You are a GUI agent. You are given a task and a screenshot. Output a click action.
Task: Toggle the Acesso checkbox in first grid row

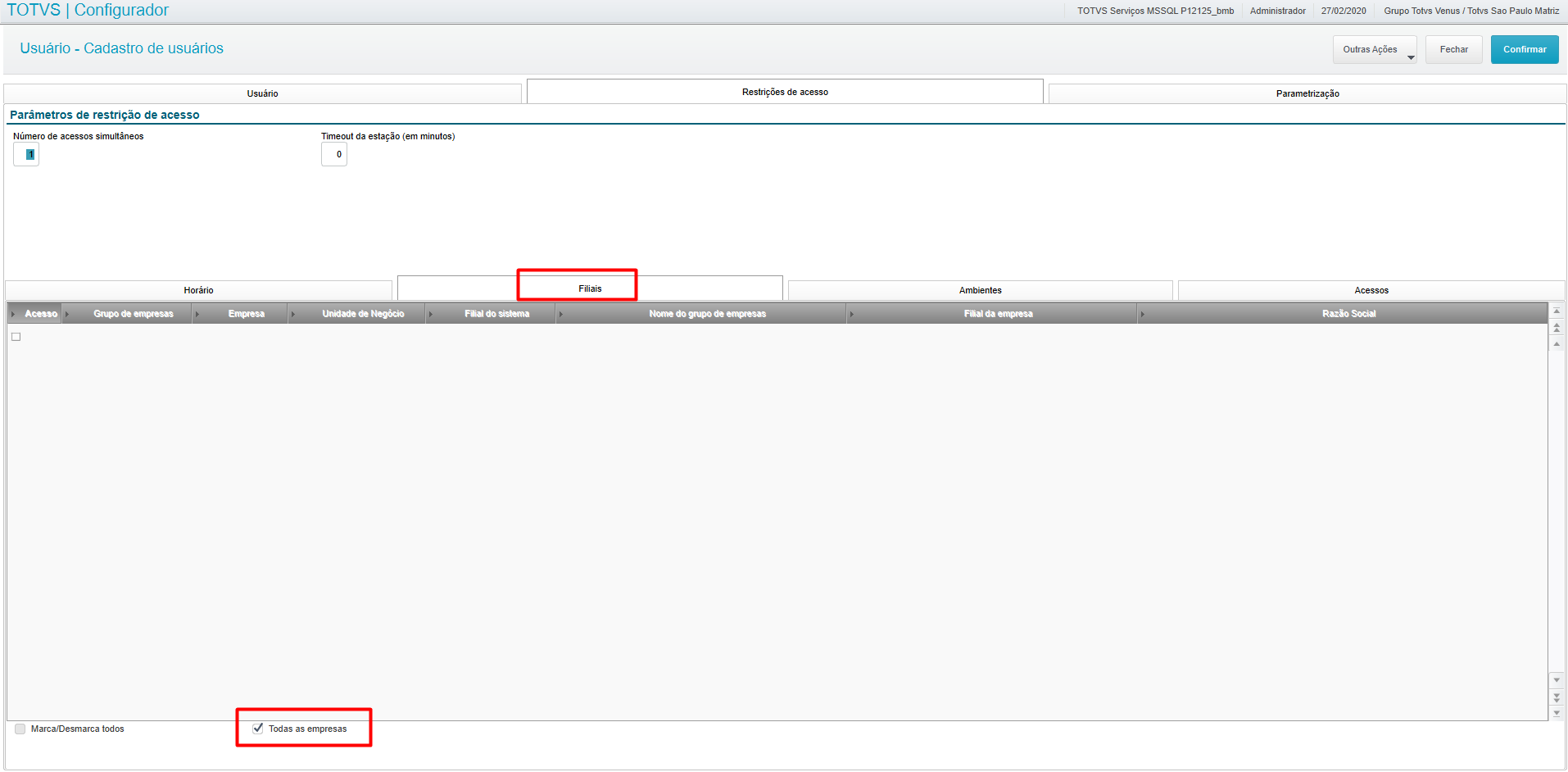click(x=16, y=337)
